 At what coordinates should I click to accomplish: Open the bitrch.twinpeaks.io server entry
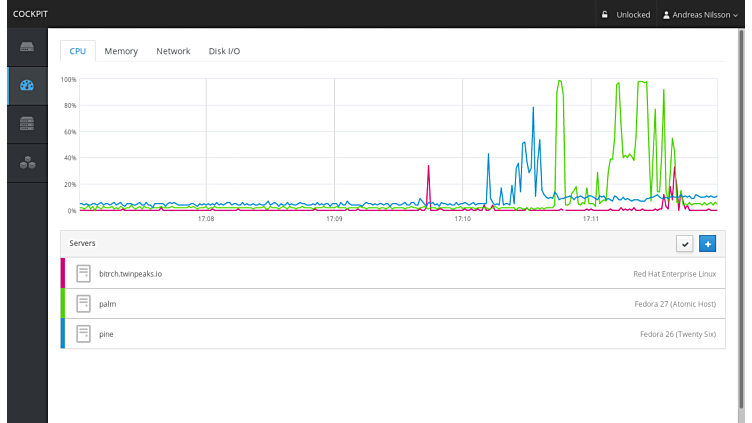tap(130, 273)
